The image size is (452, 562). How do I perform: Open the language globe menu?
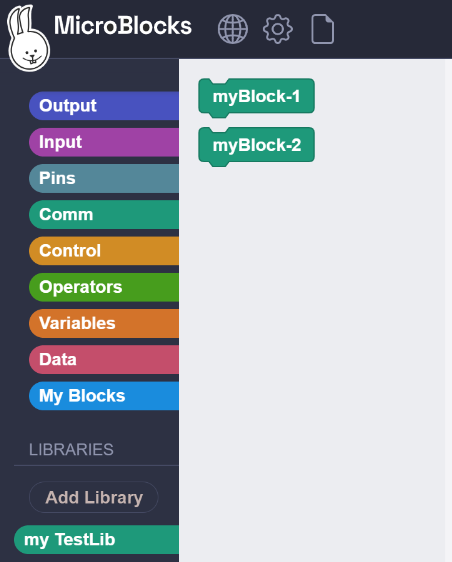[x=233, y=29]
